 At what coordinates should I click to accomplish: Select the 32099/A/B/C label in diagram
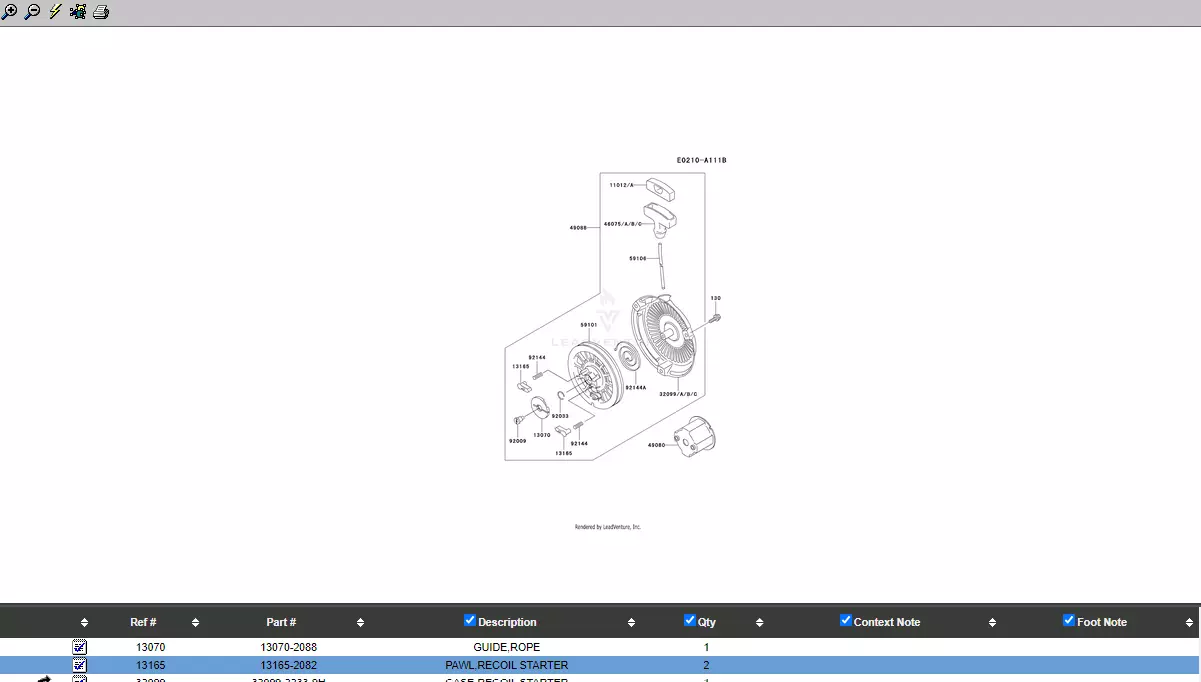click(x=677, y=394)
